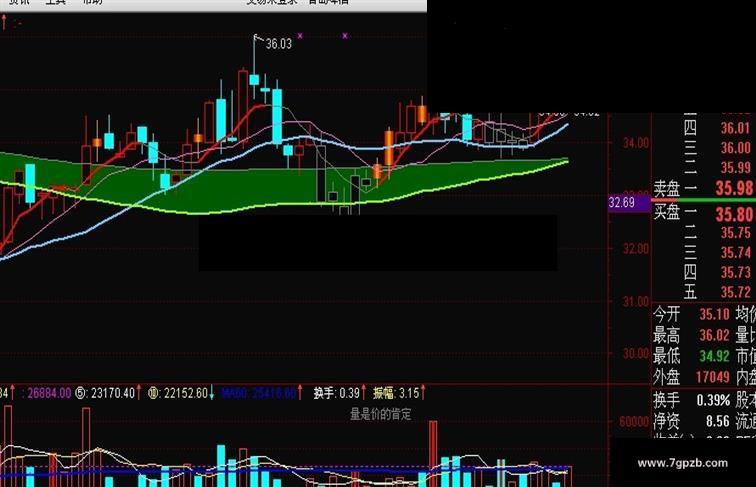The width and height of the screenshot is (756, 487).
Task: Click the purple 26884.00 volume value
Action: pos(49,393)
